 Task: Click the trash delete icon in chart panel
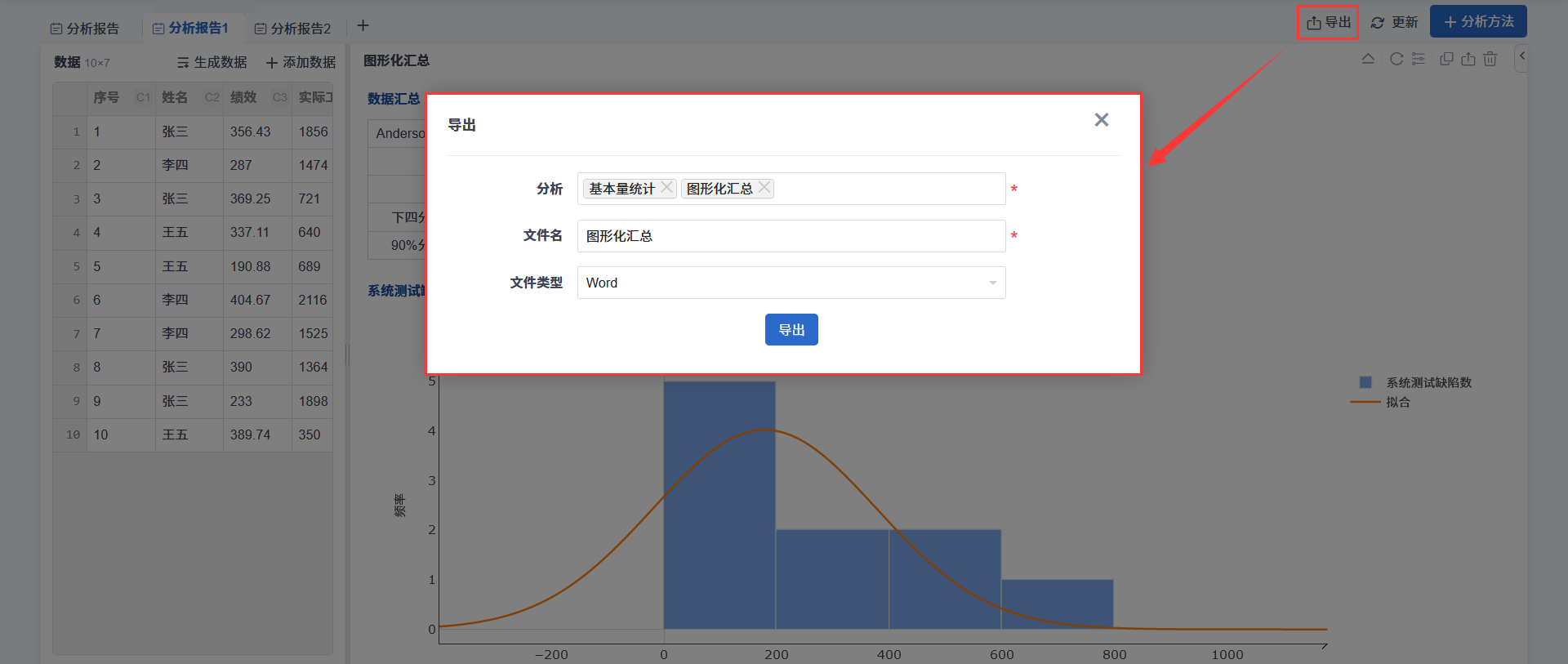click(1490, 59)
